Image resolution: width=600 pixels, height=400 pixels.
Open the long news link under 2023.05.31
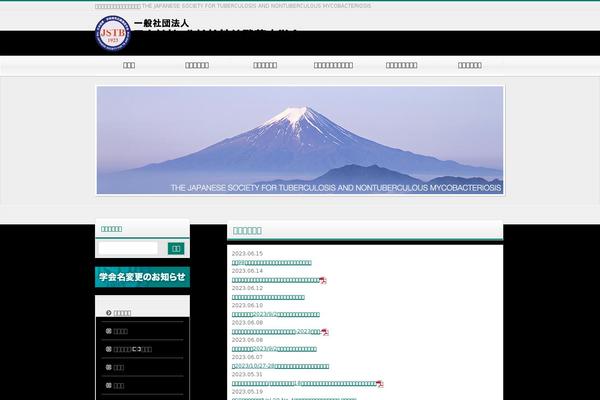[304, 383]
